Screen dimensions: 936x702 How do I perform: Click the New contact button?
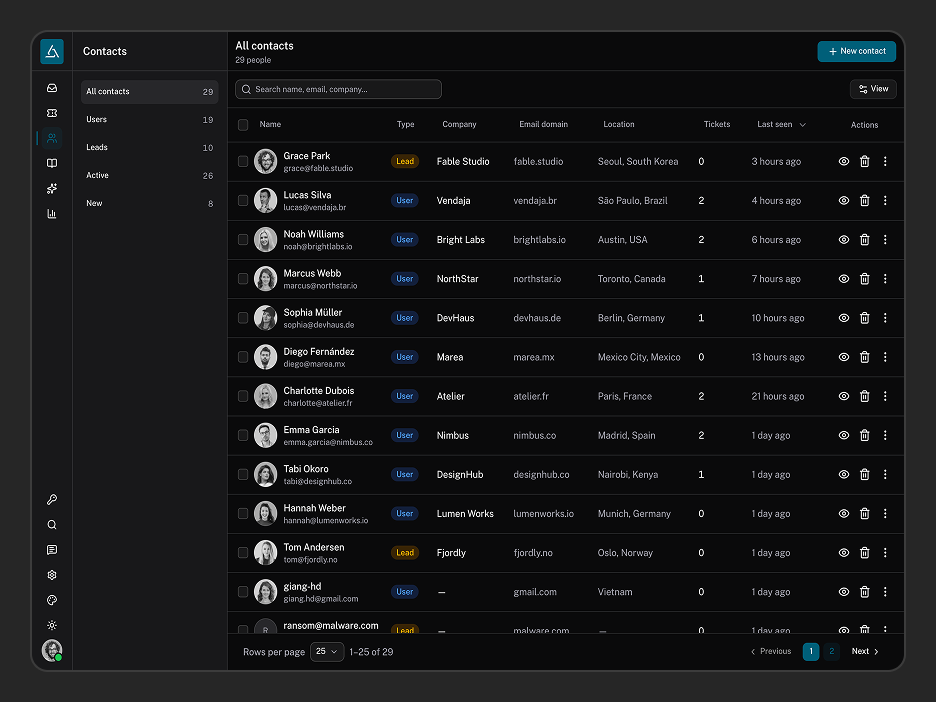tap(857, 51)
